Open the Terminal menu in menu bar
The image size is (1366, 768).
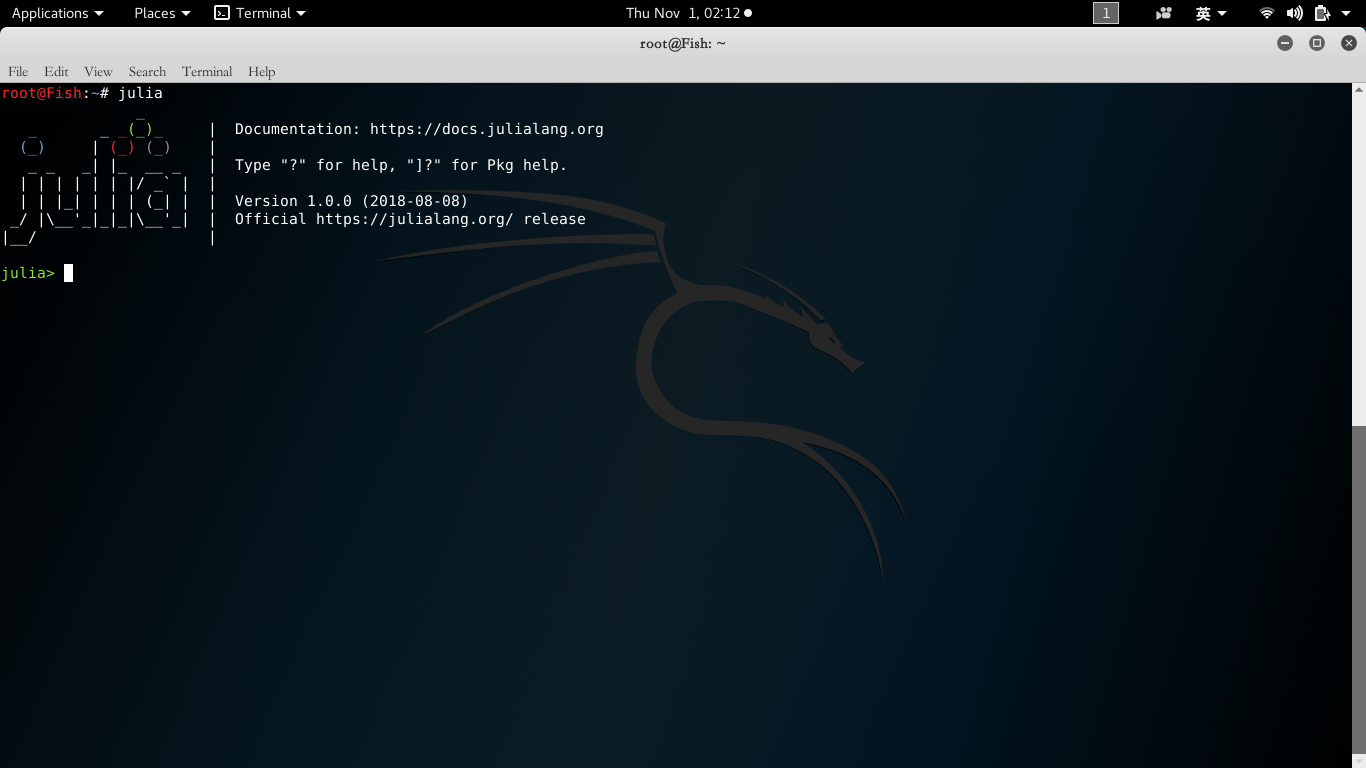pyautogui.click(x=207, y=71)
